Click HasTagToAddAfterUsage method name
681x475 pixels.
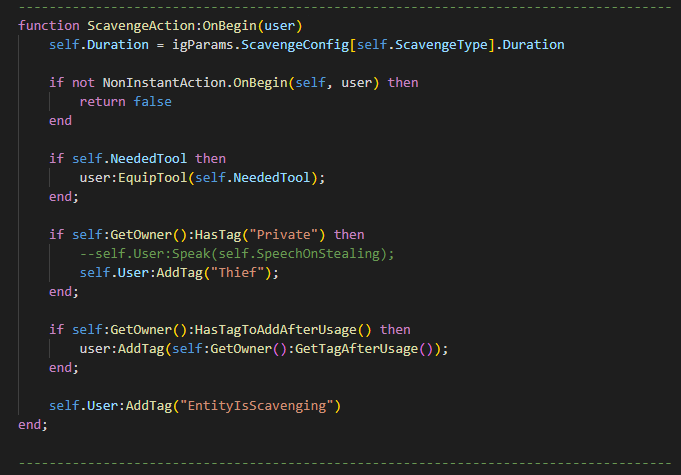click(x=275, y=330)
